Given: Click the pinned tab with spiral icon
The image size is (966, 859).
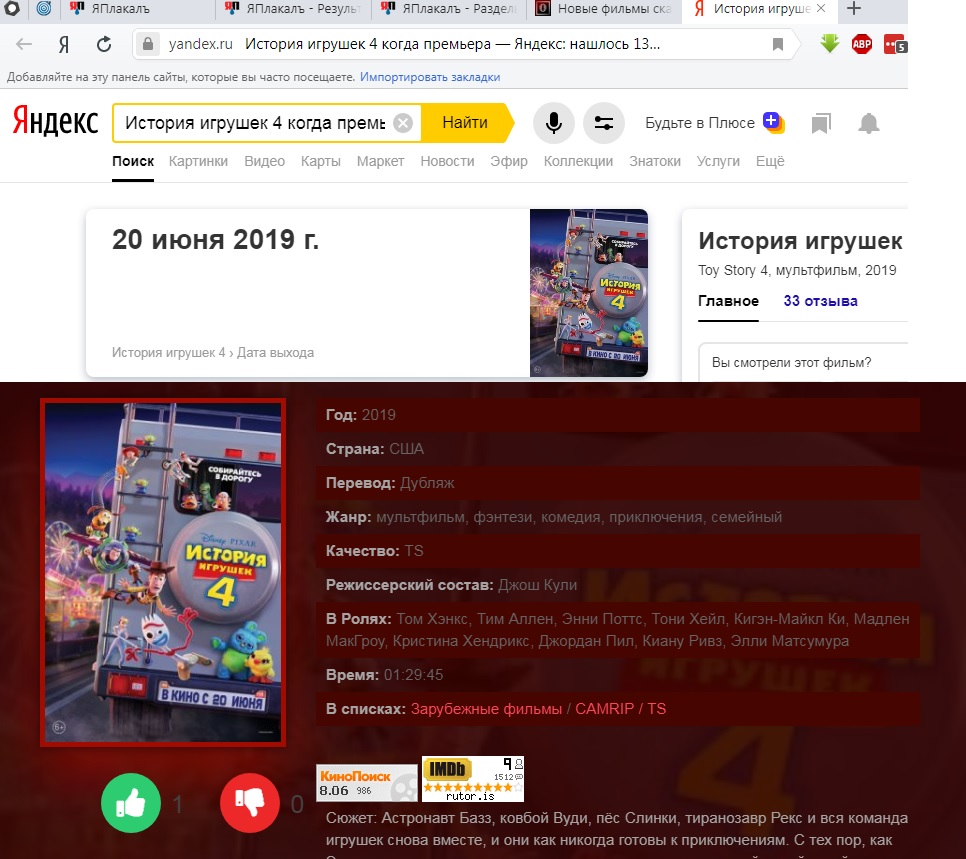Looking at the screenshot, I should (x=44, y=9).
